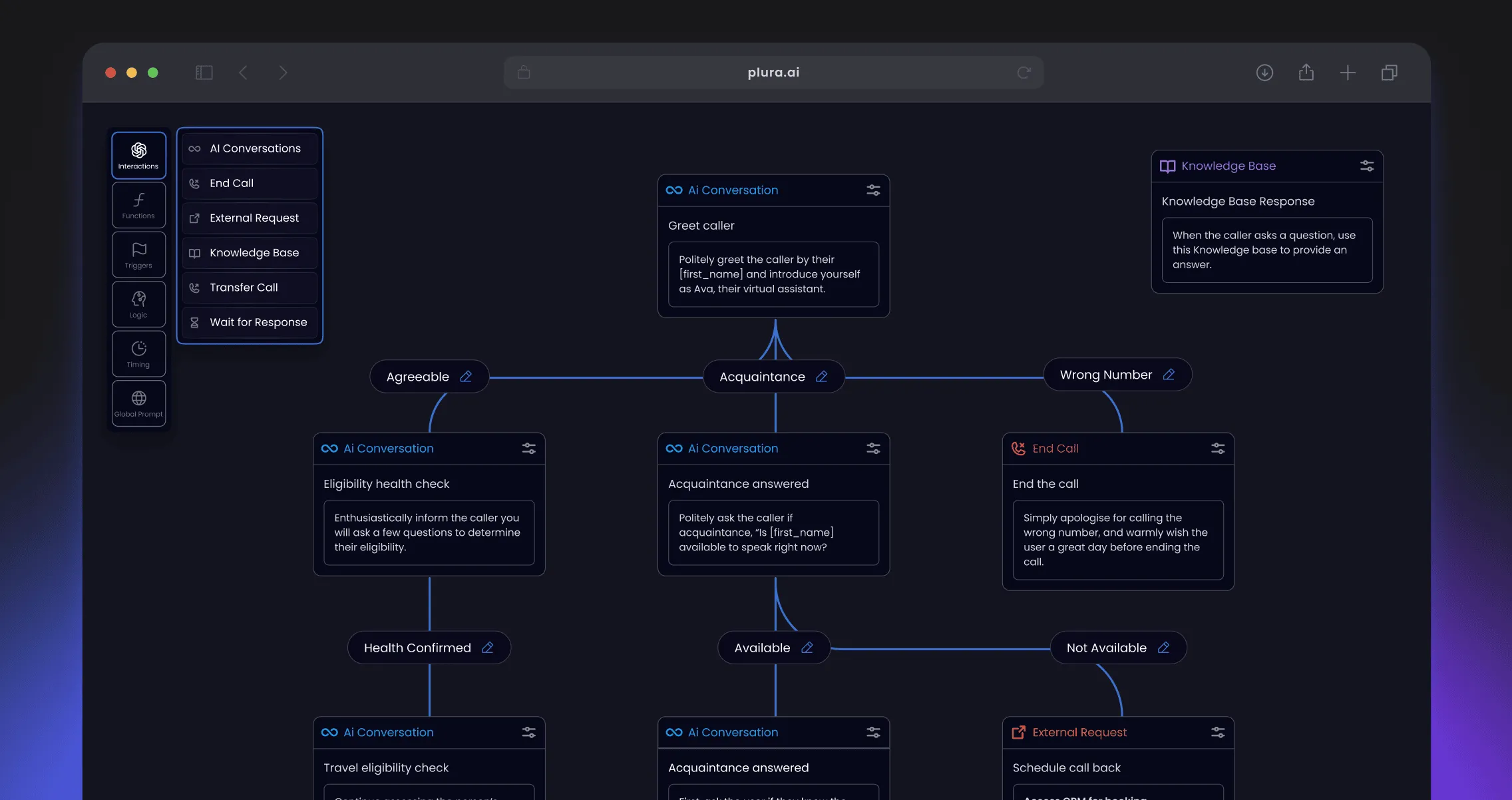Edit the Not Available branch label
Image resolution: width=1512 pixels, height=800 pixels.
1163,648
